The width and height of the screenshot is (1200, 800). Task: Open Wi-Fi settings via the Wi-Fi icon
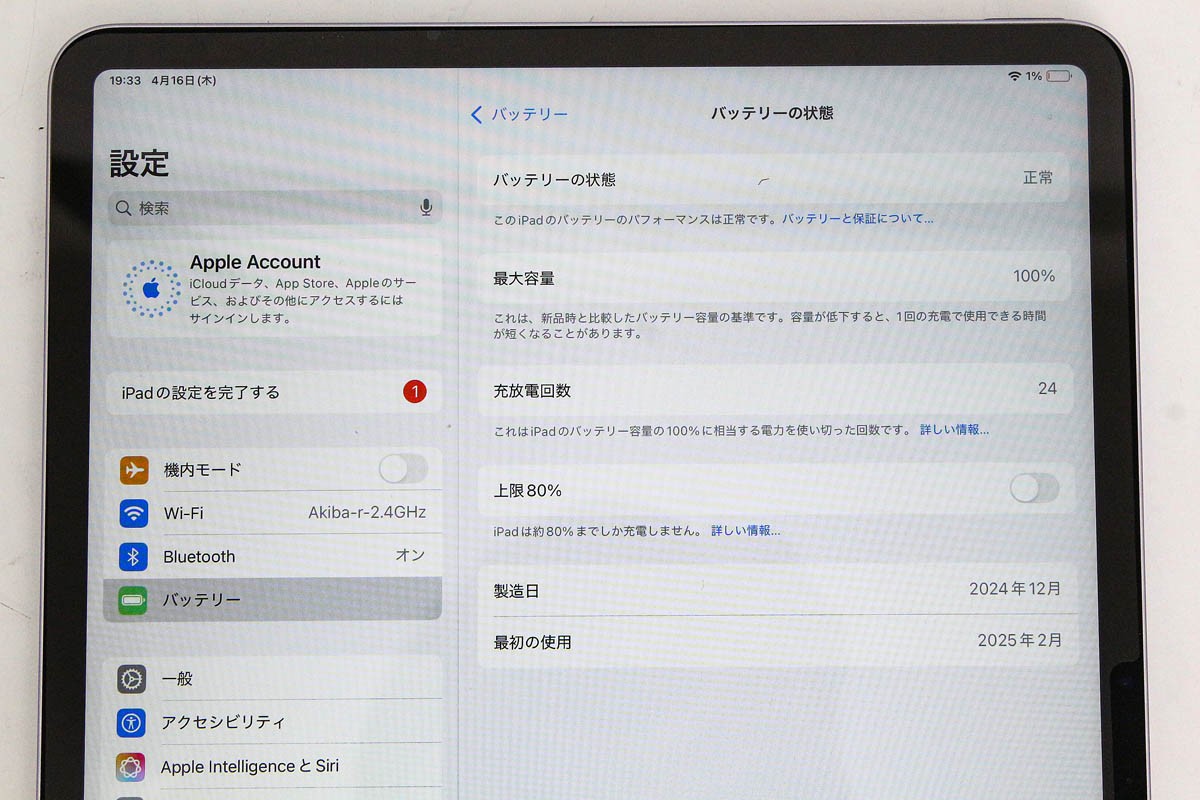click(135, 513)
